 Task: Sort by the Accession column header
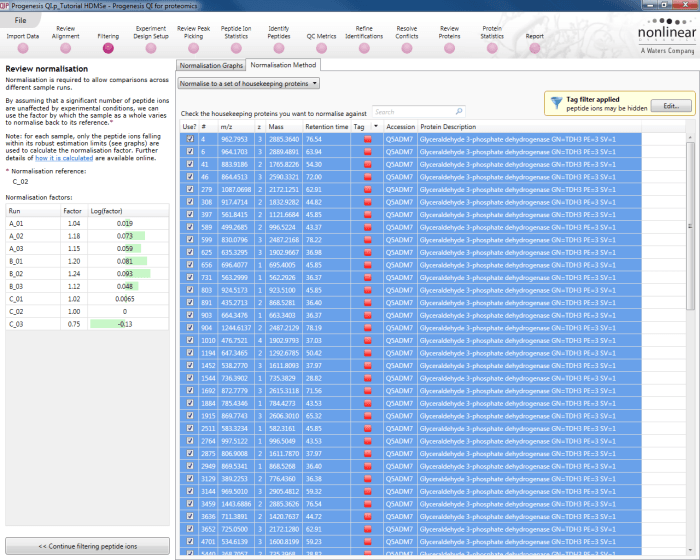400,126
